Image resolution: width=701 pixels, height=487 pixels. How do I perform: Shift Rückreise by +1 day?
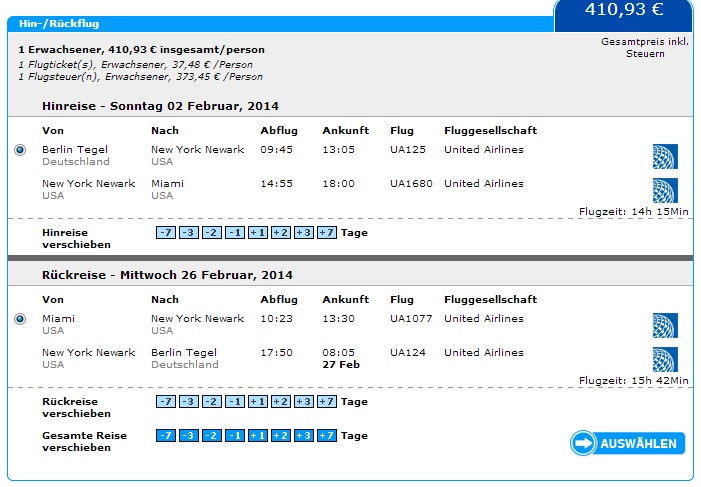[258, 402]
